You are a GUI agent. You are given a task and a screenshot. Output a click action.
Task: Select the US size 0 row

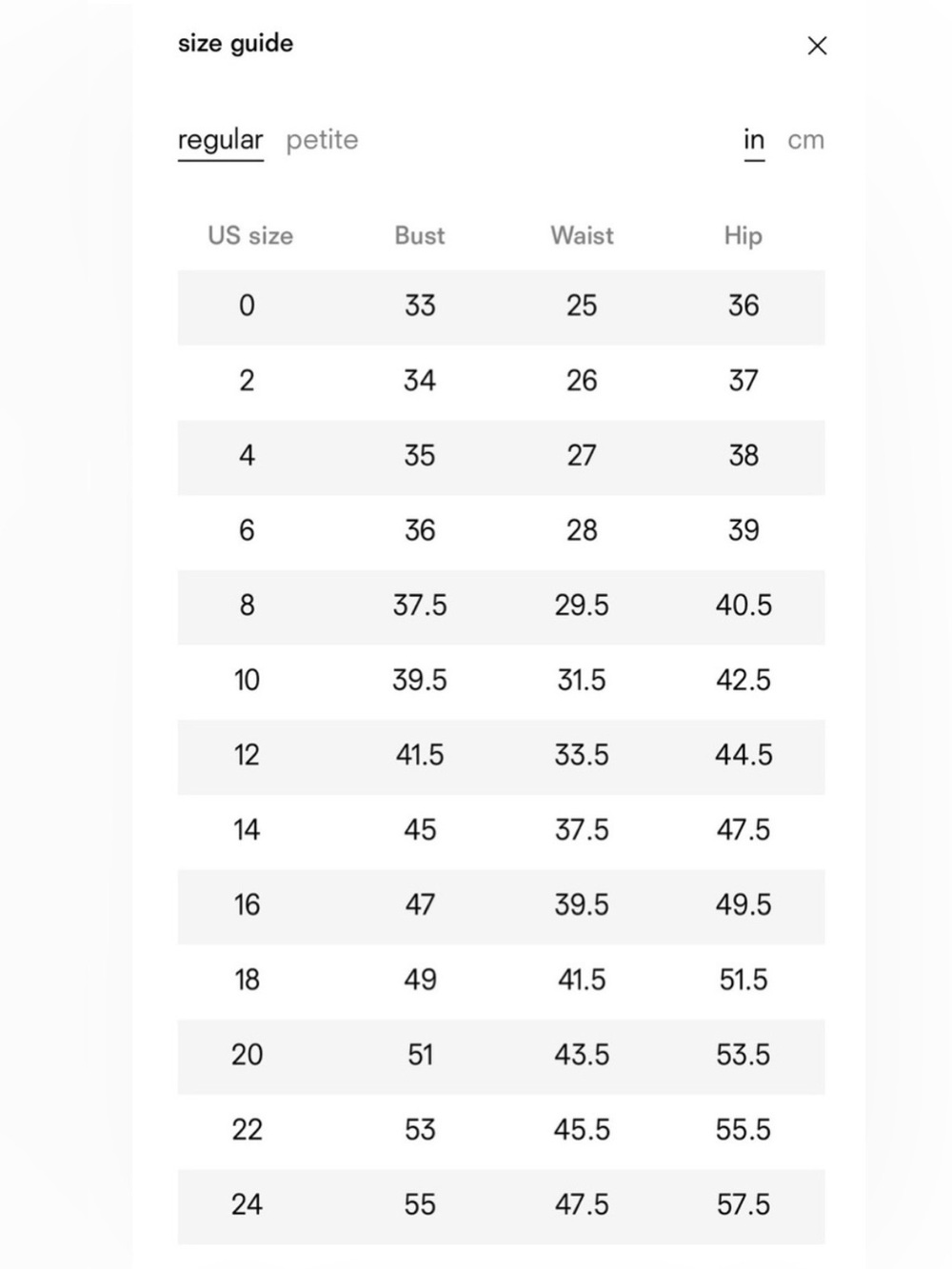(x=501, y=307)
